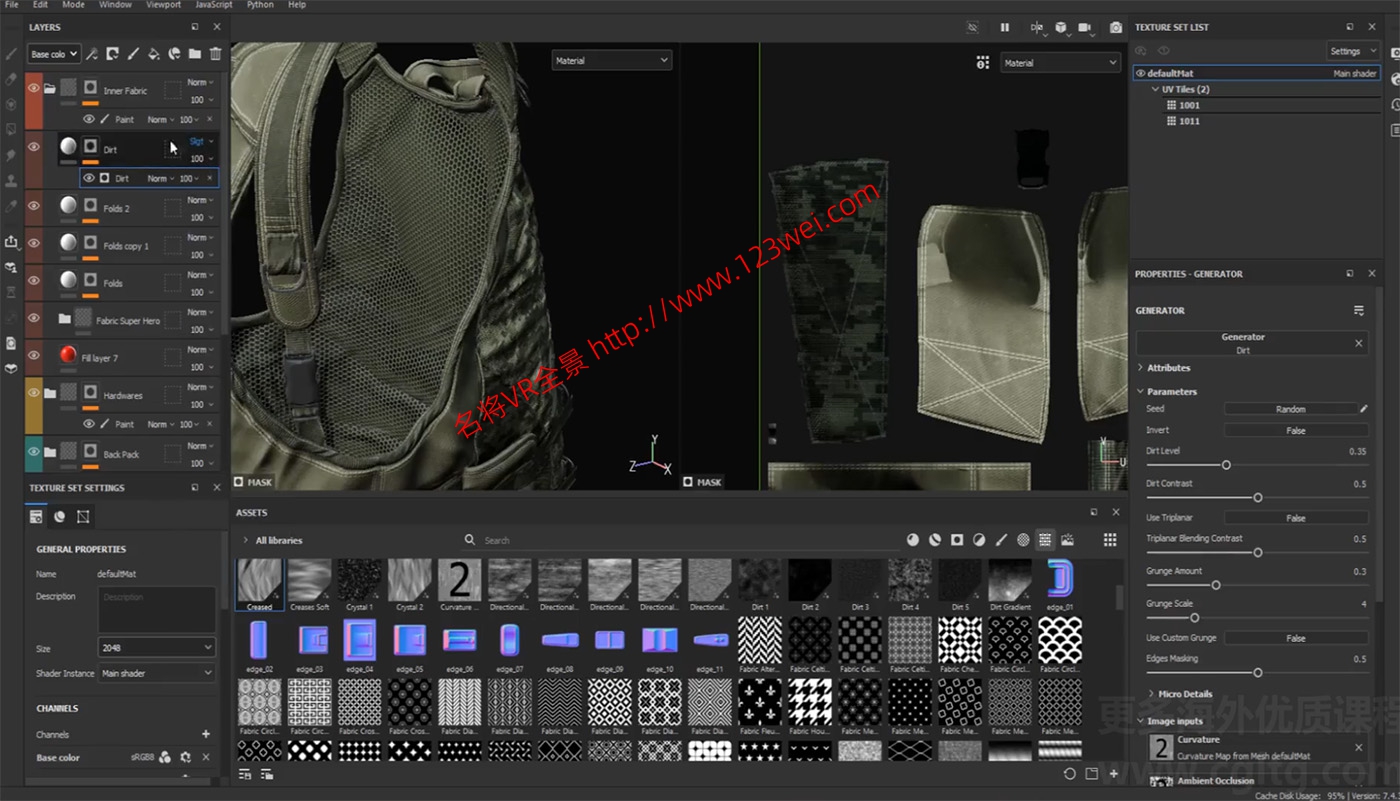Open the Material view mode dropdown
Image resolution: width=1400 pixels, height=801 pixels.
click(x=611, y=60)
